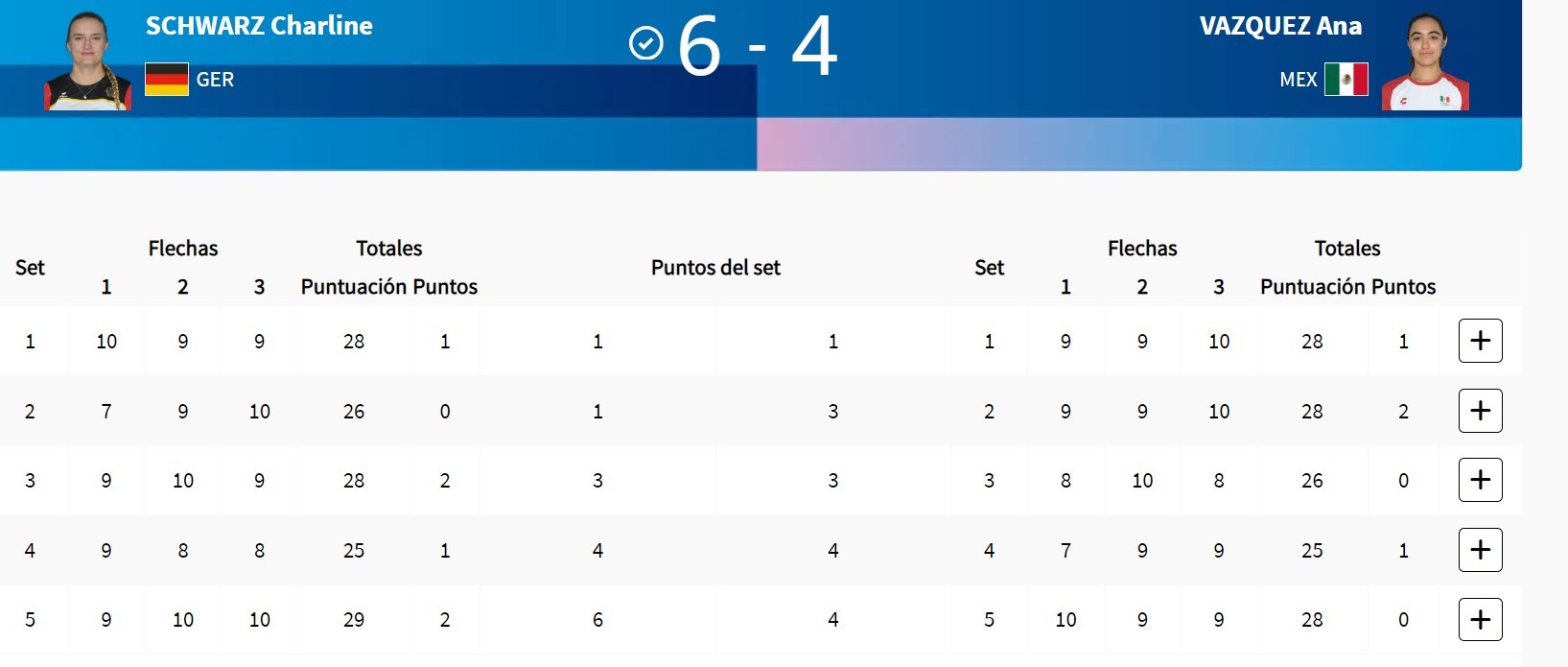Click the Mexico flag icon
The image size is (1568, 667).
(x=1346, y=80)
